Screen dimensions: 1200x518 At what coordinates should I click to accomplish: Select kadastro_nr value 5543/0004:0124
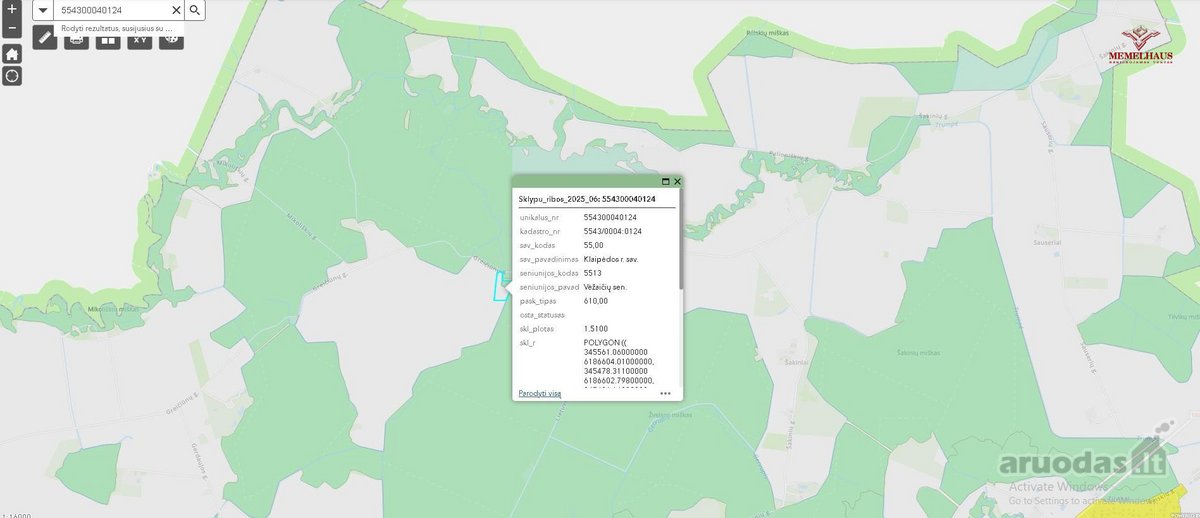612,231
